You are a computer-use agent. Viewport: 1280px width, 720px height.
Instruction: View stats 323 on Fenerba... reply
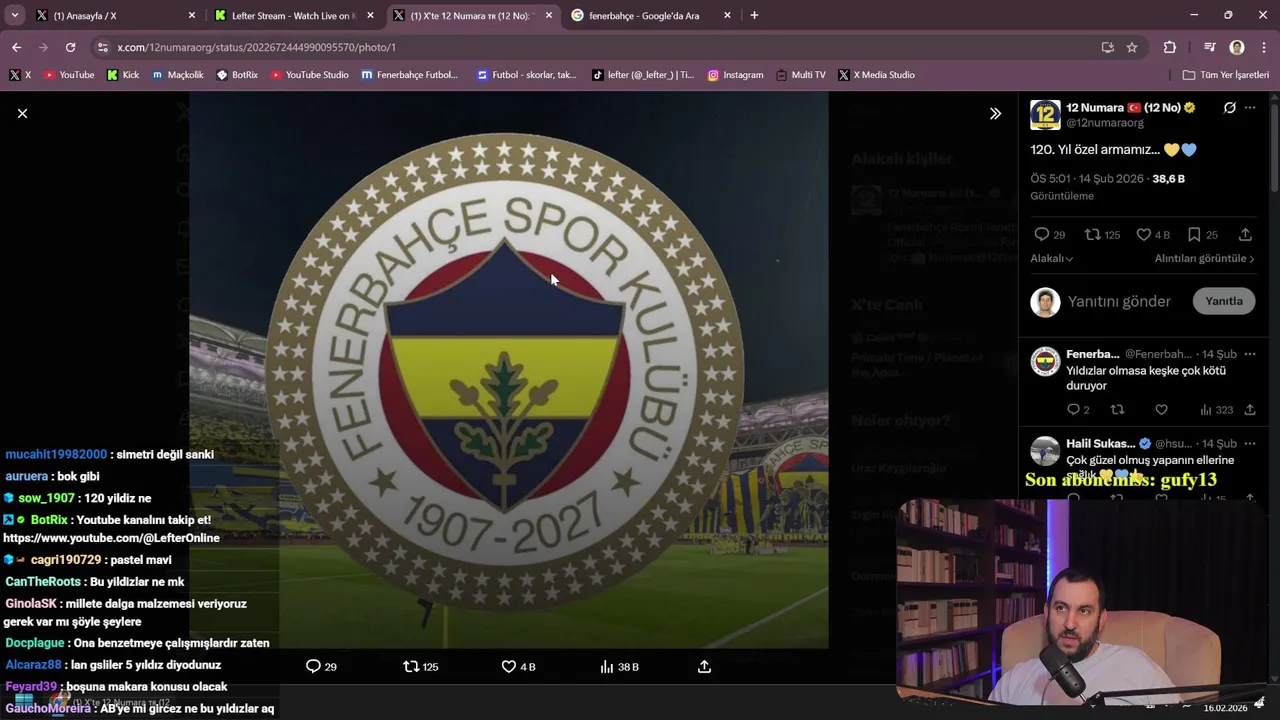[x=1216, y=410]
